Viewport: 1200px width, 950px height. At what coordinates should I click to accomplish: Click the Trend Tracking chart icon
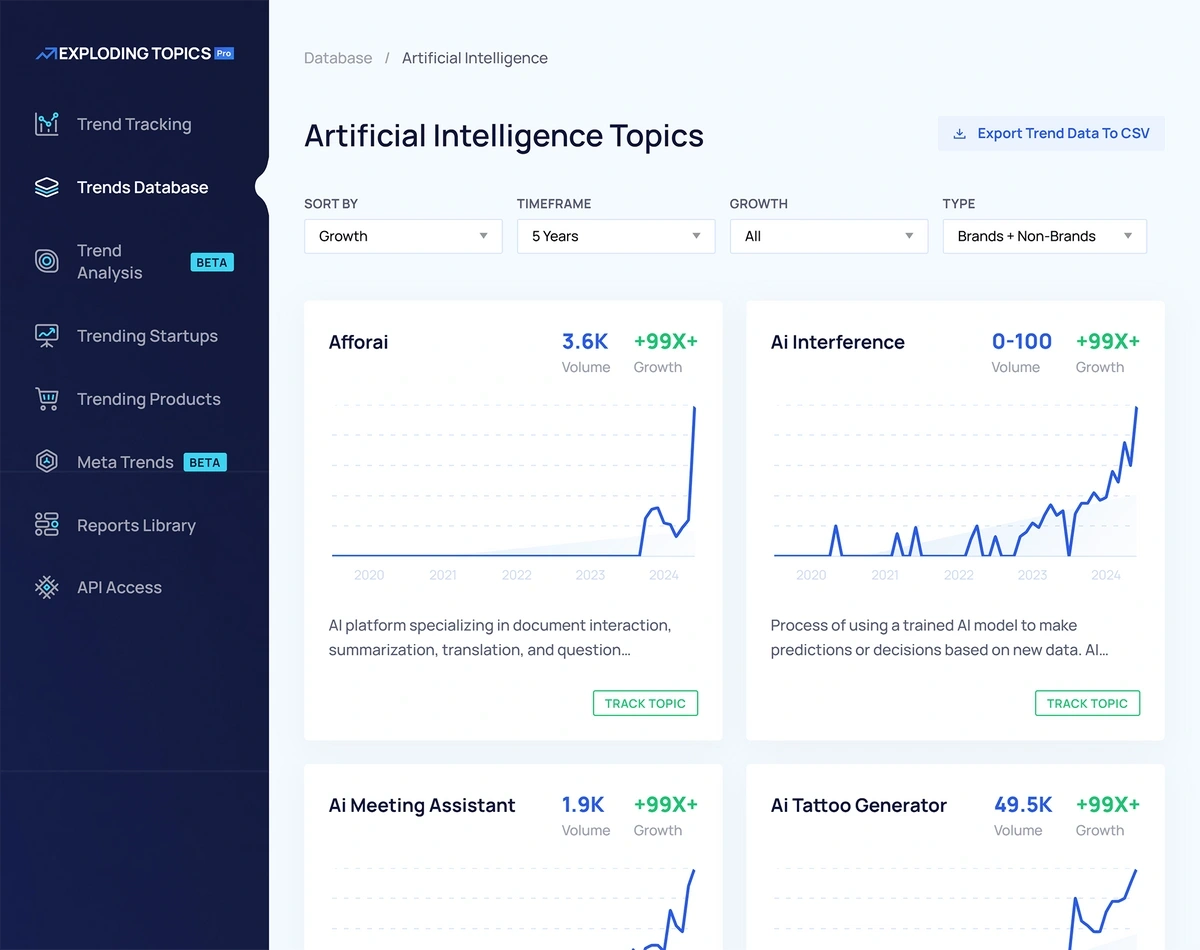pyautogui.click(x=47, y=124)
